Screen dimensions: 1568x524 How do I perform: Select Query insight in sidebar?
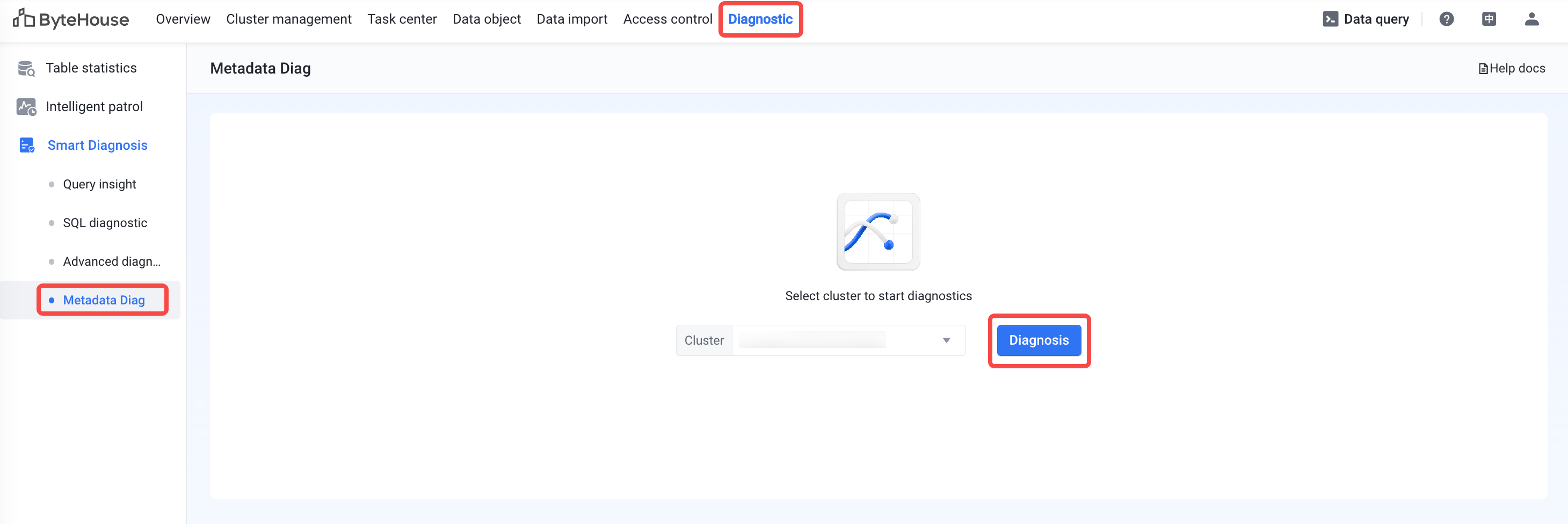click(99, 184)
